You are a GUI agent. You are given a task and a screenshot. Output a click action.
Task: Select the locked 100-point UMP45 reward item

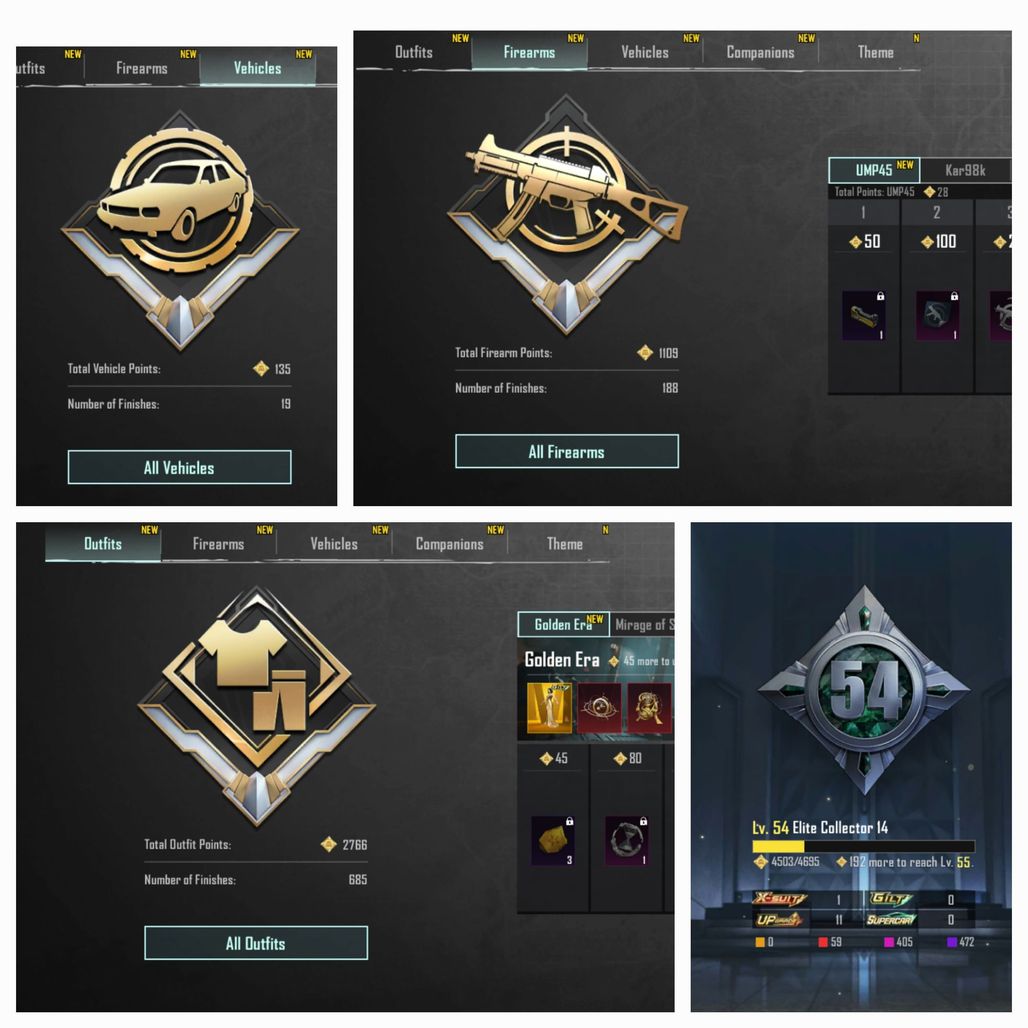[937, 316]
